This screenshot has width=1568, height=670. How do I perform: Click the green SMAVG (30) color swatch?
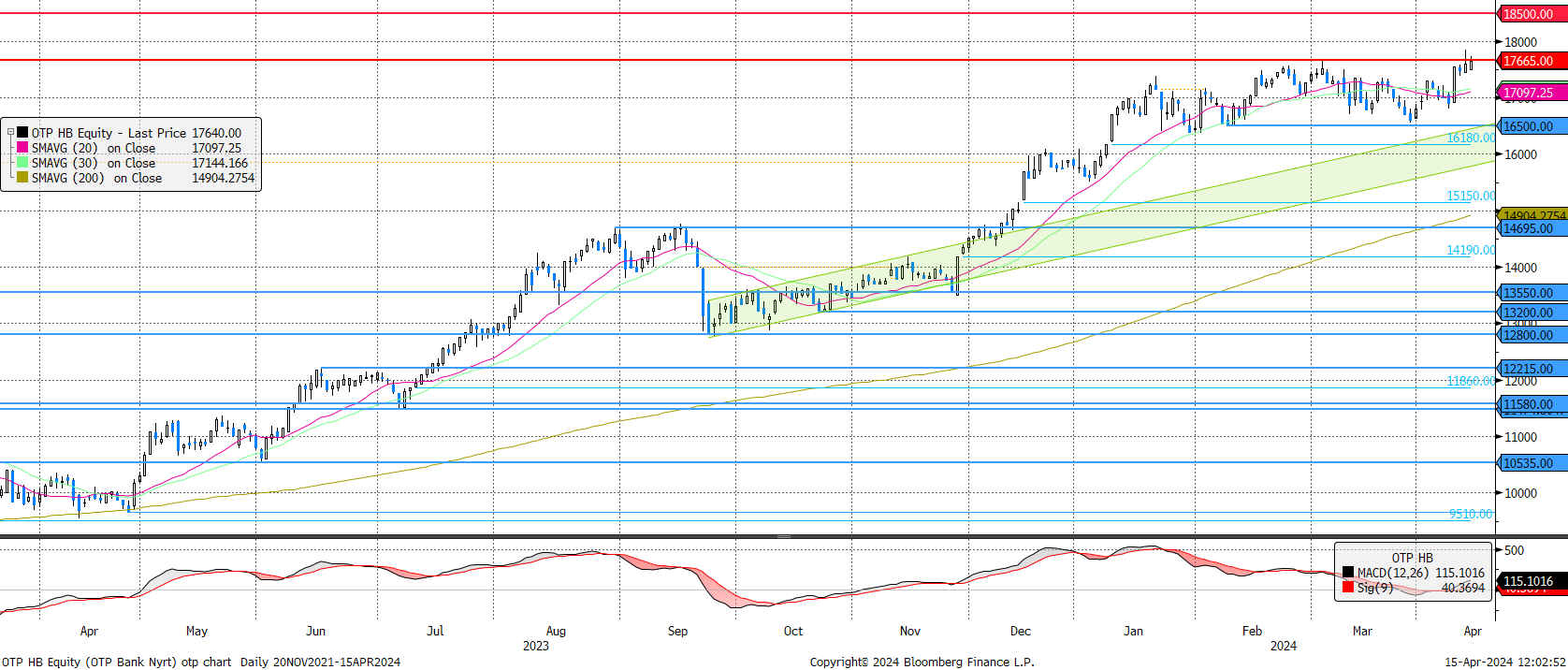[22, 163]
